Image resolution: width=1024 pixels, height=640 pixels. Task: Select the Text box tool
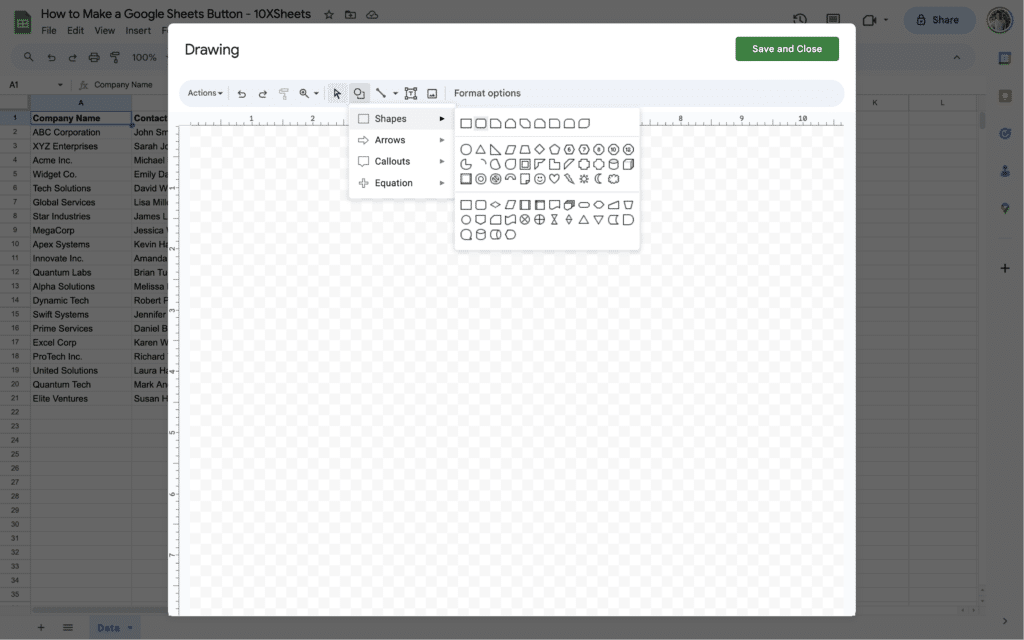(x=411, y=93)
